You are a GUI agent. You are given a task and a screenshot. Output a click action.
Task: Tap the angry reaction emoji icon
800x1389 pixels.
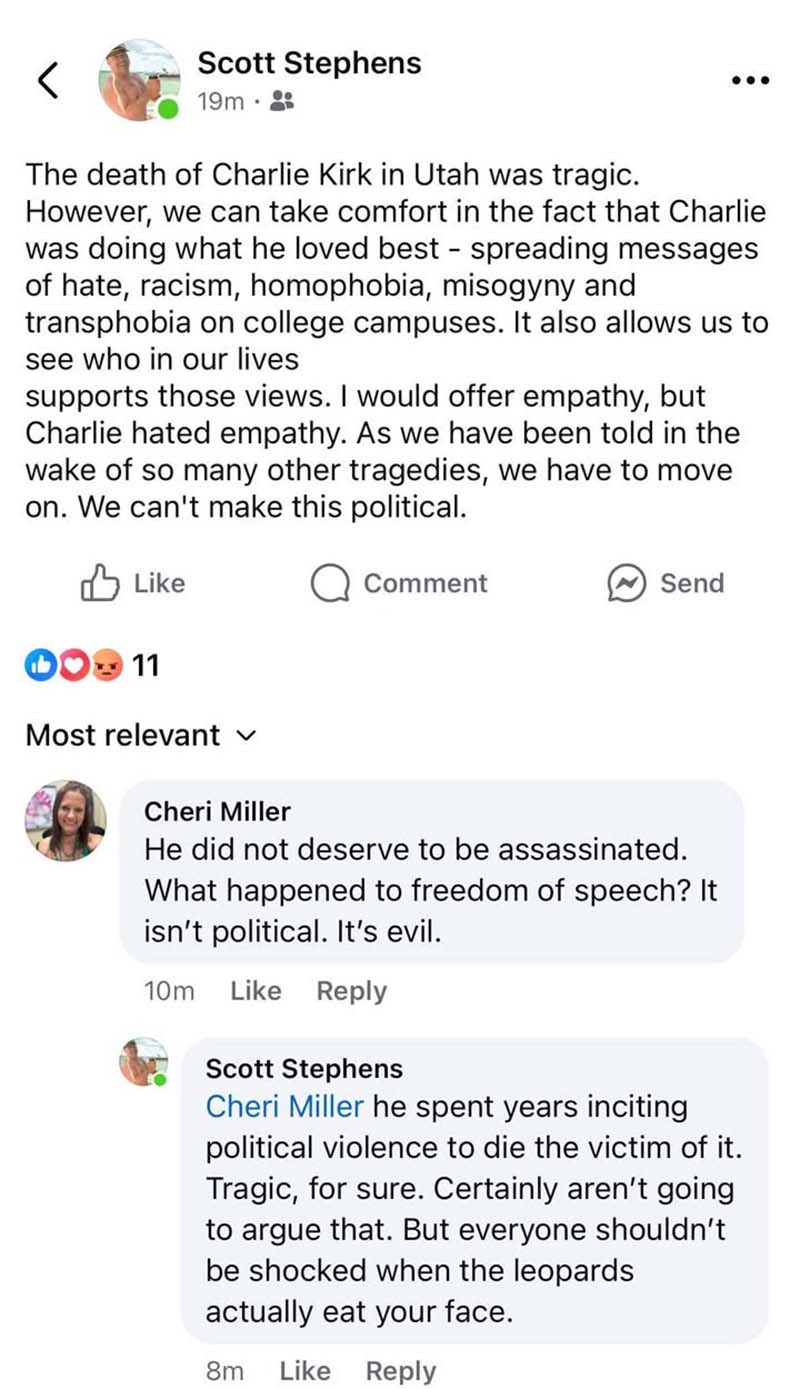click(x=108, y=665)
